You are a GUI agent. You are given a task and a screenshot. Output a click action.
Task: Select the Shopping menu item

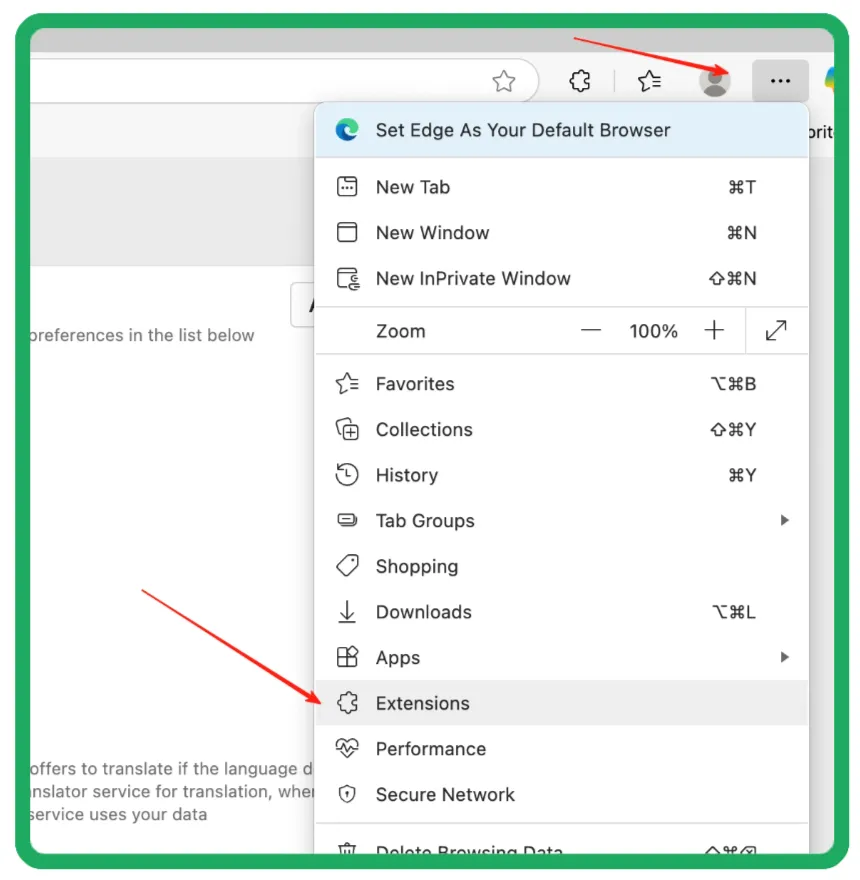(416, 567)
